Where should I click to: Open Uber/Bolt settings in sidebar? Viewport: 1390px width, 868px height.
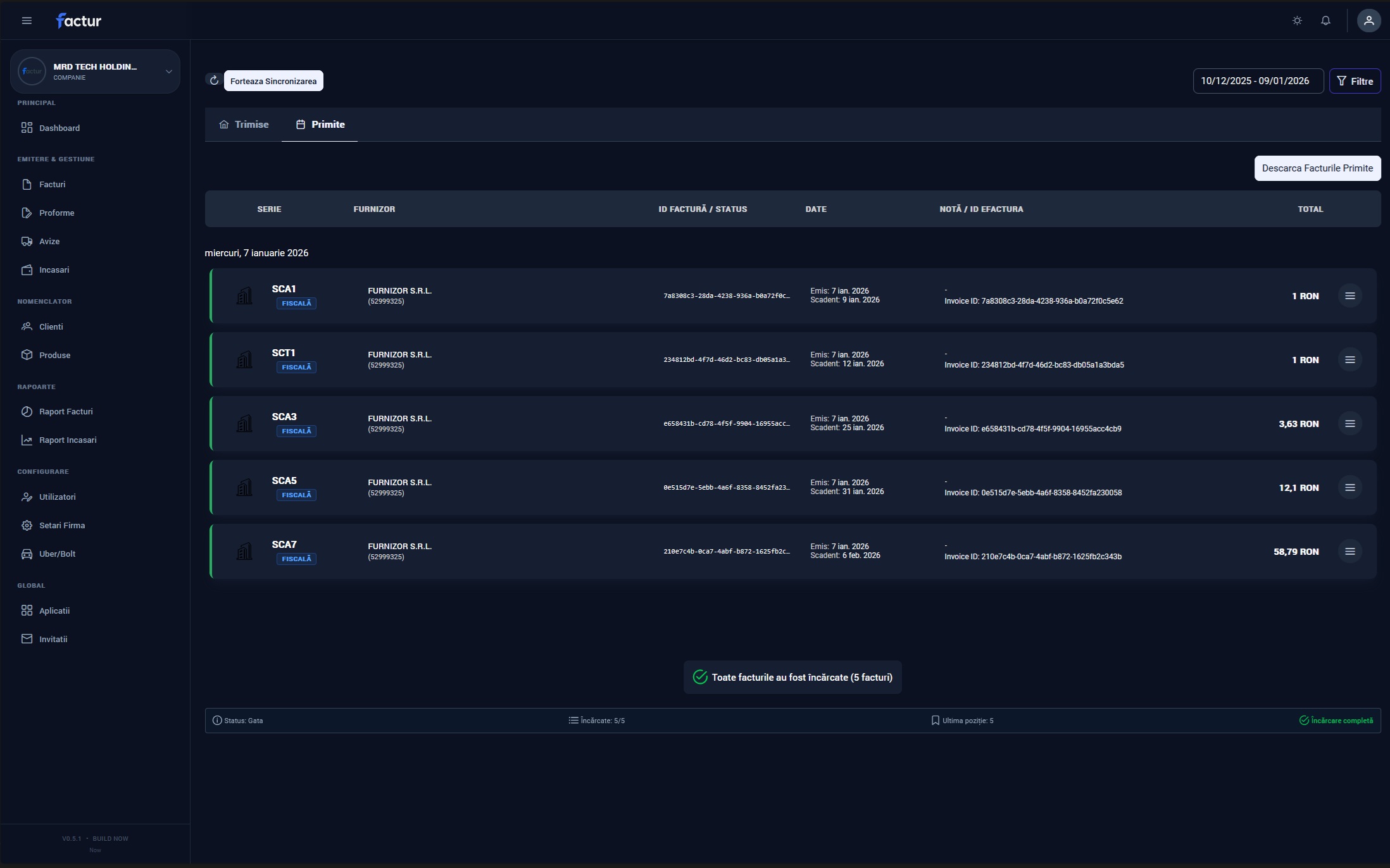click(x=57, y=554)
